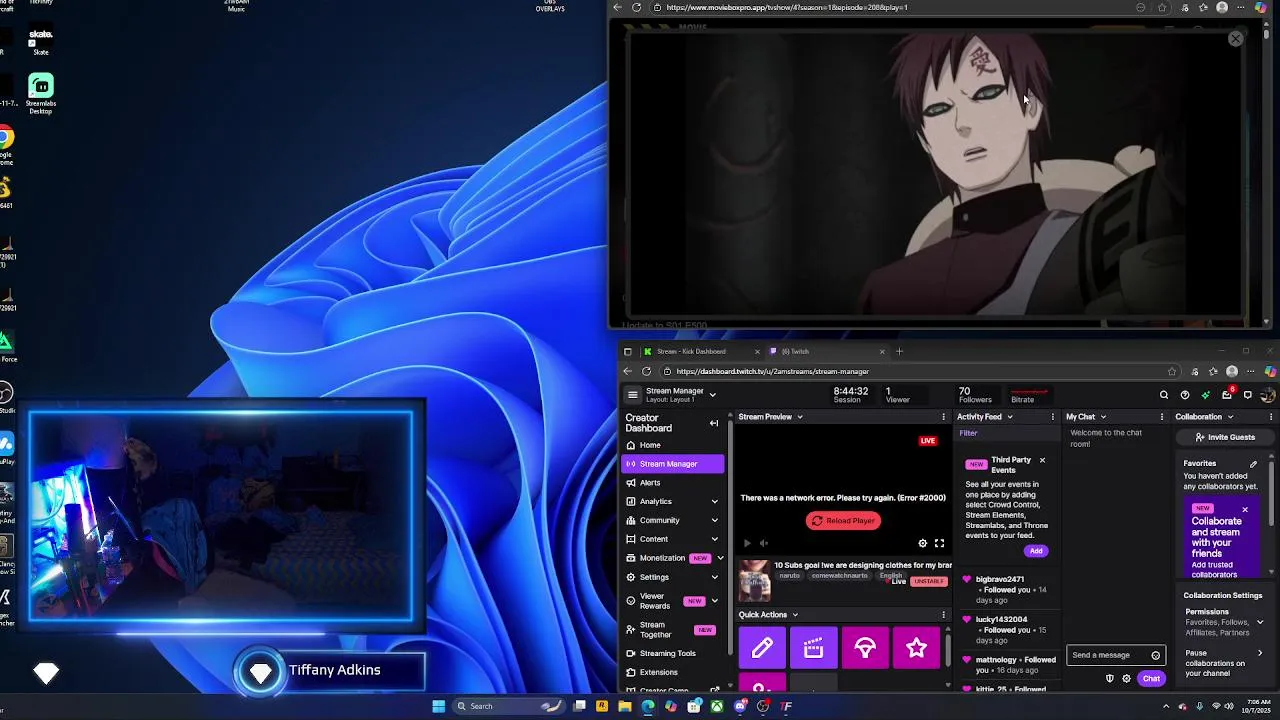
Task: Open the Twitch help icon
Action: click(1185, 395)
